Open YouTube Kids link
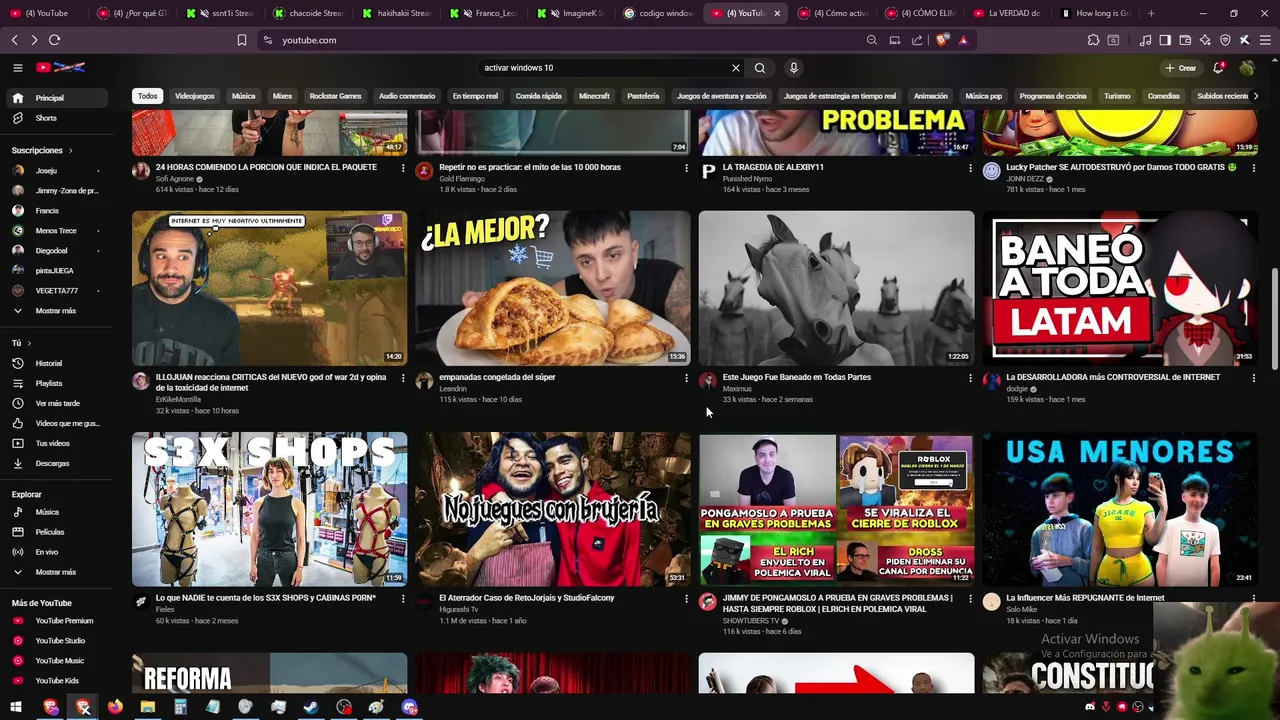1280x720 pixels. [59, 681]
